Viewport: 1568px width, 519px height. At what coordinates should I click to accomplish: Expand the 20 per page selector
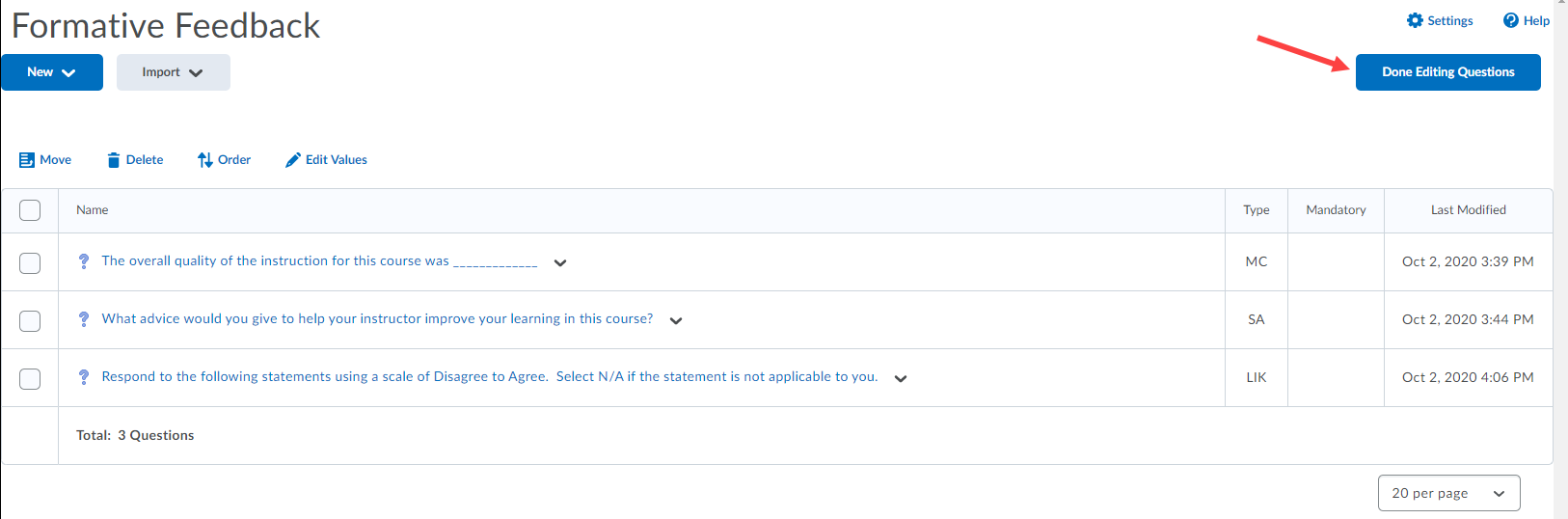pyautogui.click(x=1448, y=493)
